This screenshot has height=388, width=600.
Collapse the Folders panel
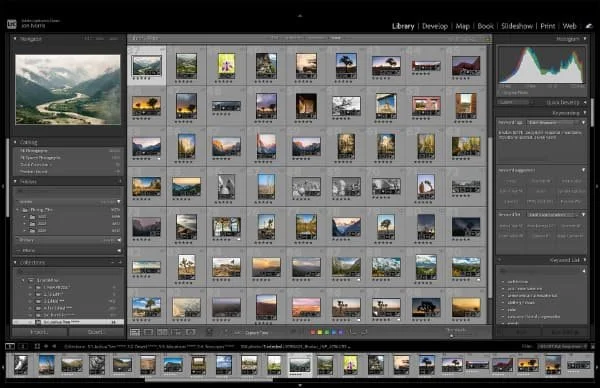point(15,181)
